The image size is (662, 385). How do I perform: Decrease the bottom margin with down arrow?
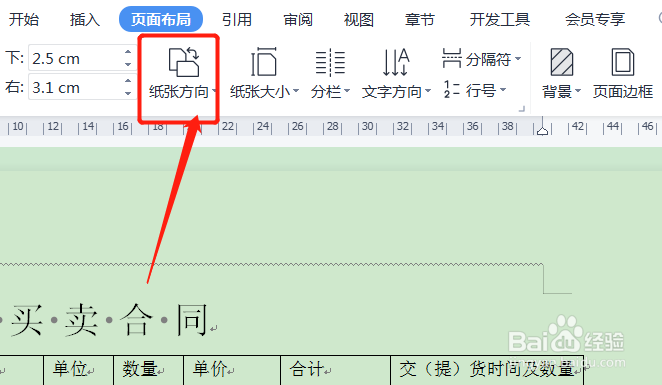tap(128, 64)
